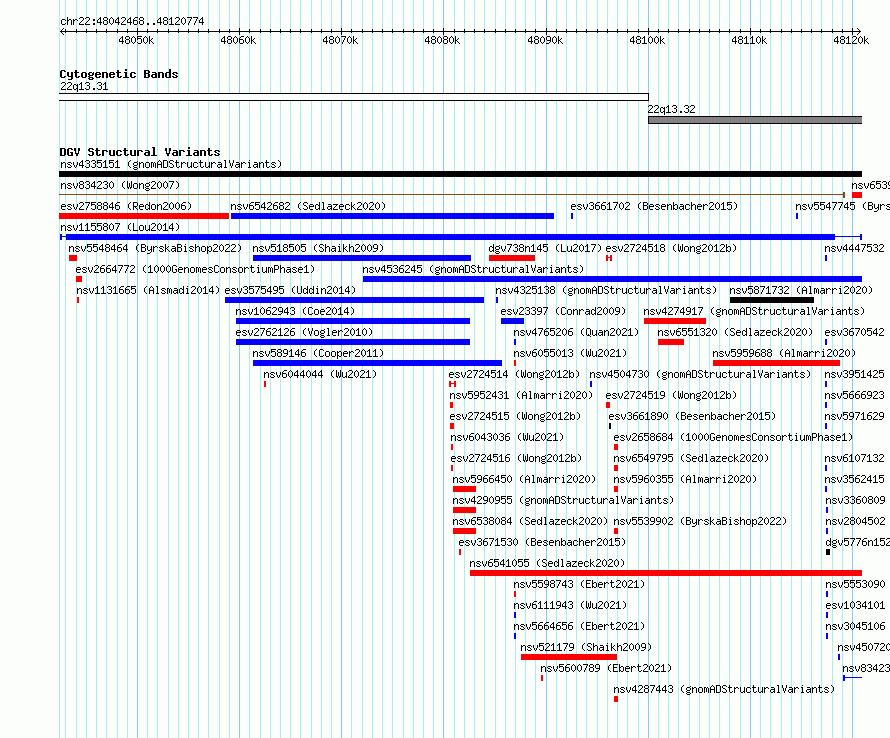890x738 pixels.
Task: Click the red dgv738n145 (Lu2017) bar
Action: [x=511, y=258]
